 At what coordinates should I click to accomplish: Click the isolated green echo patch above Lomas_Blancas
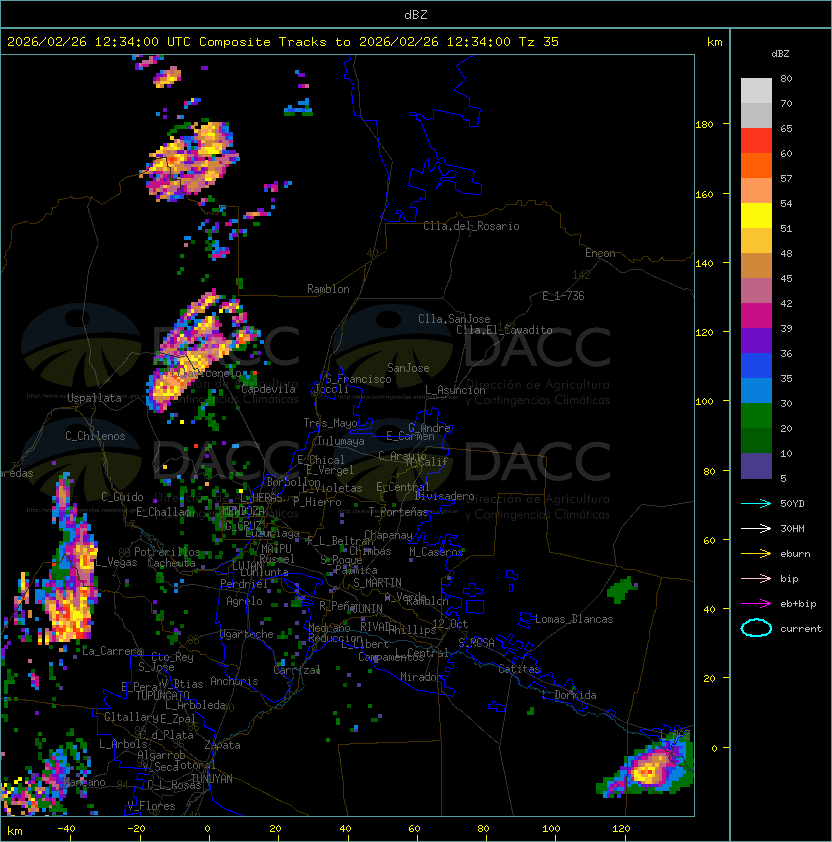coord(621,590)
